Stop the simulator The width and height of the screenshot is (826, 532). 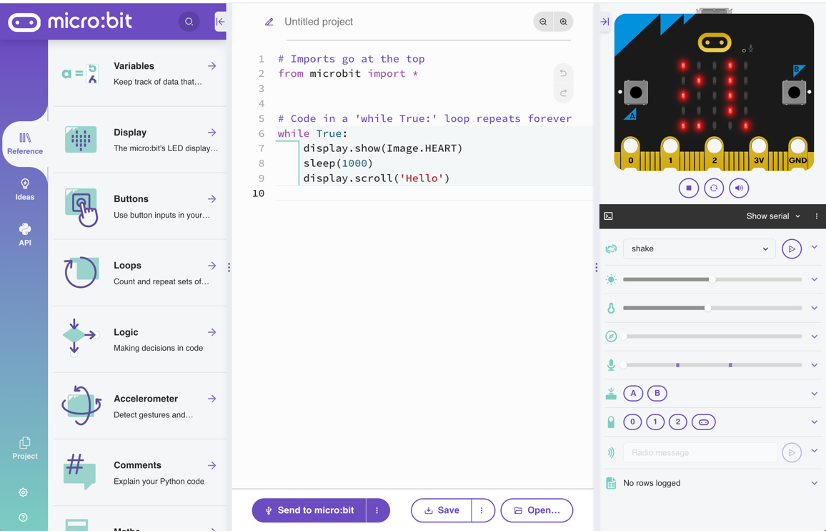pos(689,188)
